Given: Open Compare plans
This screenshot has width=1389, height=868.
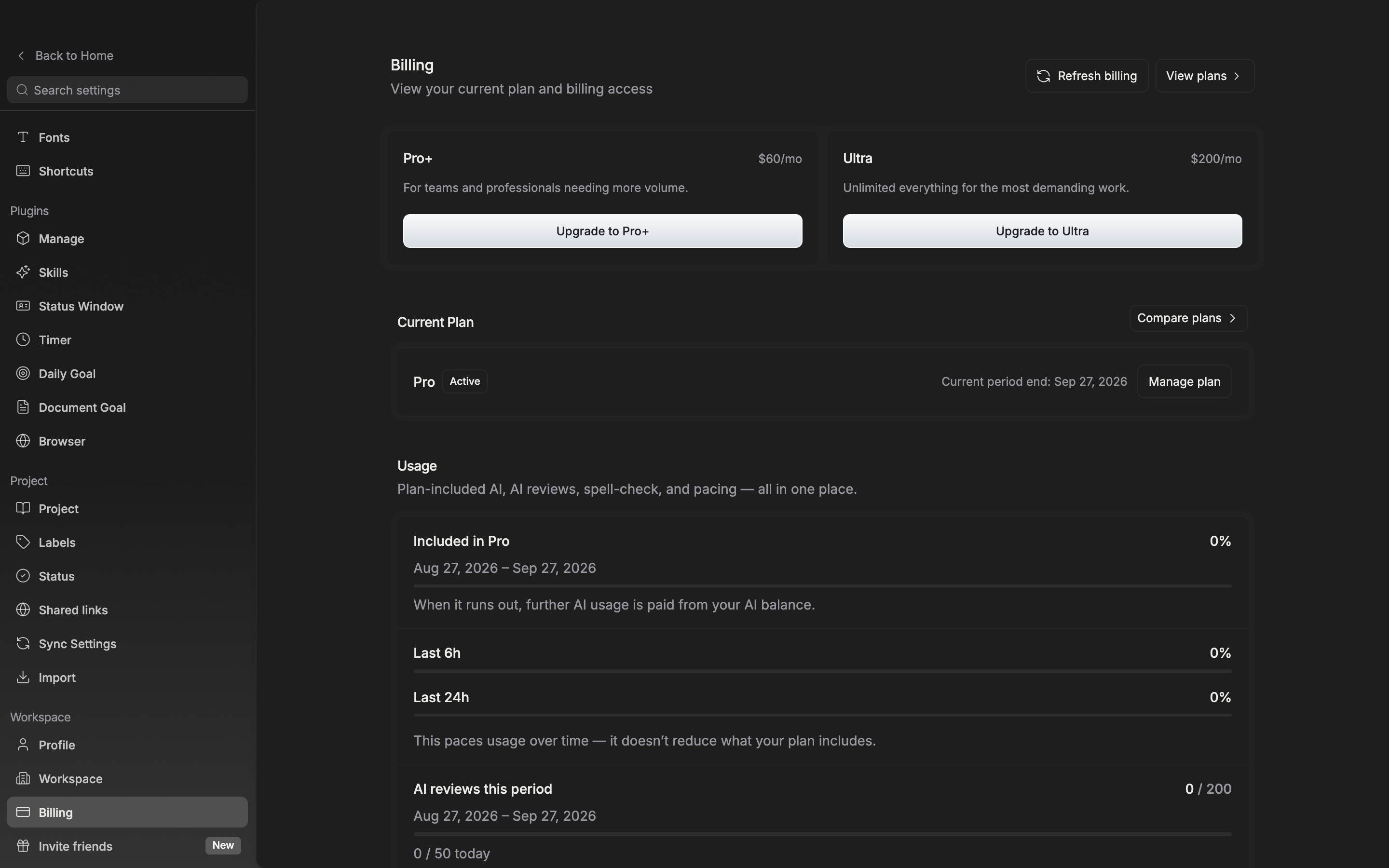Looking at the screenshot, I should pos(1188,318).
